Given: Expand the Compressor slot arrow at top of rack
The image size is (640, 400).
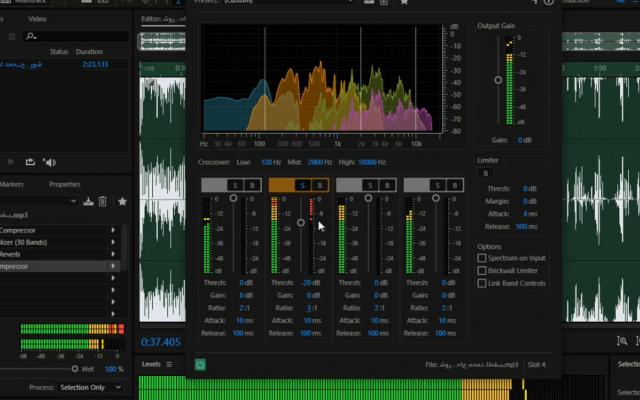Looking at the screenshot, I should click(x=113, y=230).
